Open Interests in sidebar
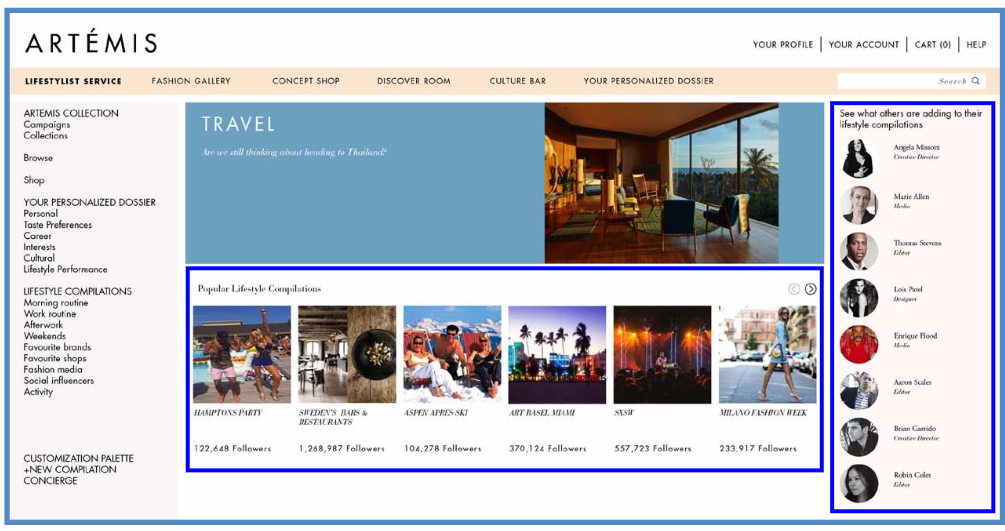Viewport: 1005px width, 531px height. pos(39,247)
